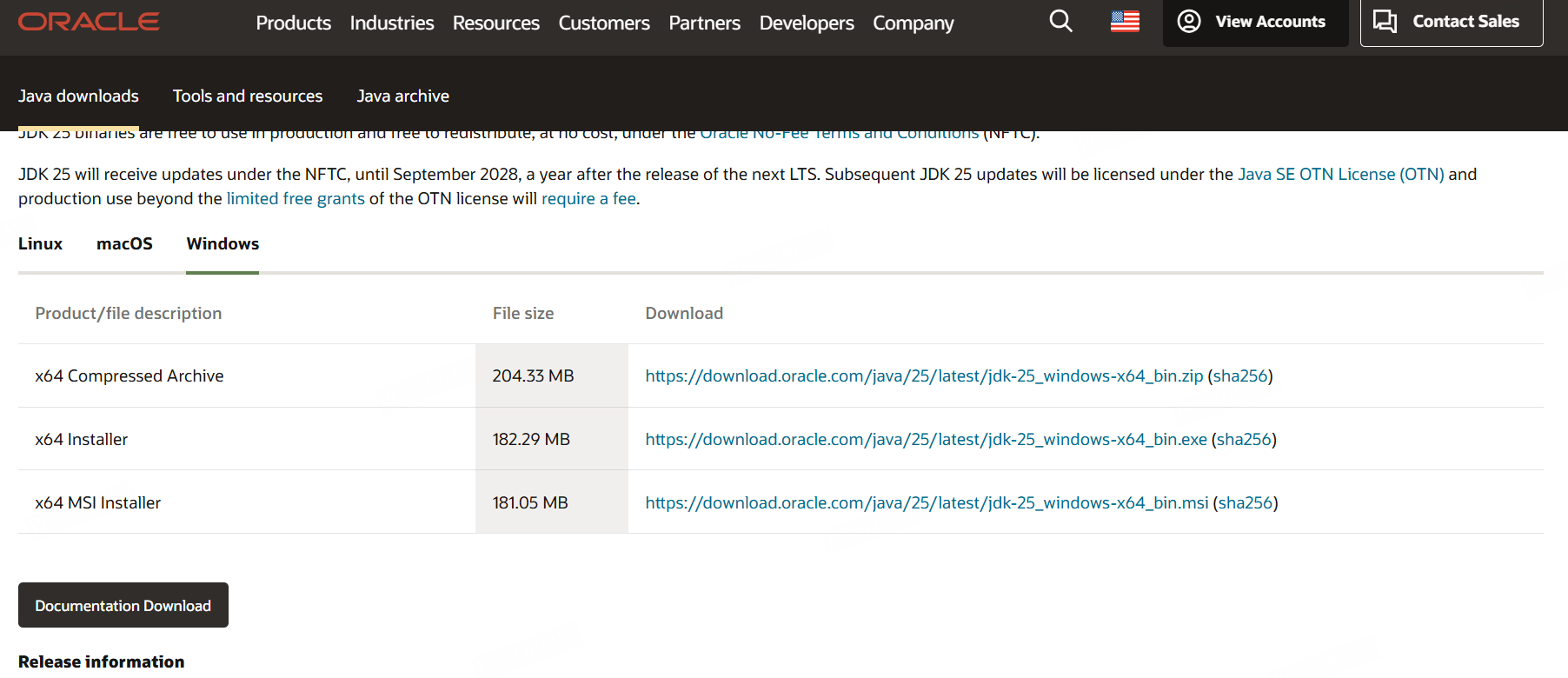This screenshot has height=678, width=1568.
Task: Select the Windows tab
Action: point(223,243)
